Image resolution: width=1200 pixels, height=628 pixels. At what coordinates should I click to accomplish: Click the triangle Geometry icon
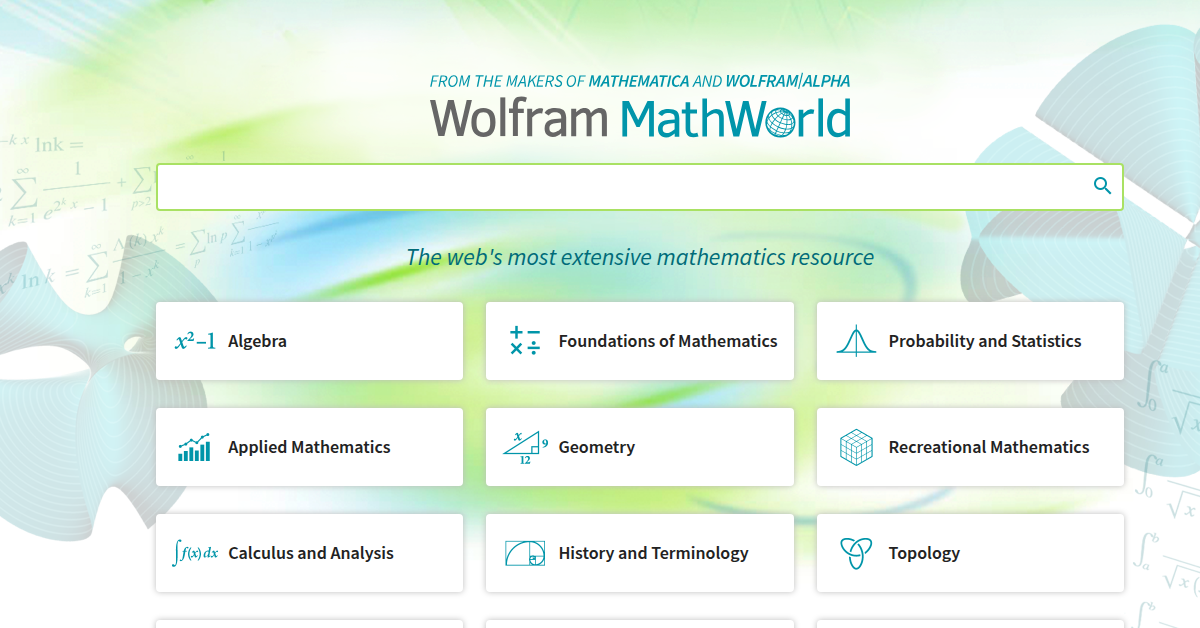pyautogui.click(x=525, y=447)
